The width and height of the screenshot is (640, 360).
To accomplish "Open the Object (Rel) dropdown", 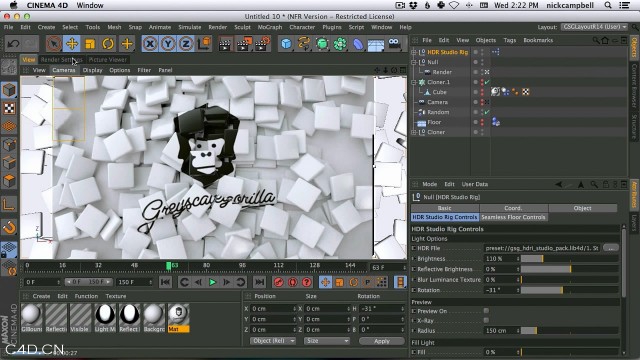I will tap(273, 341).
